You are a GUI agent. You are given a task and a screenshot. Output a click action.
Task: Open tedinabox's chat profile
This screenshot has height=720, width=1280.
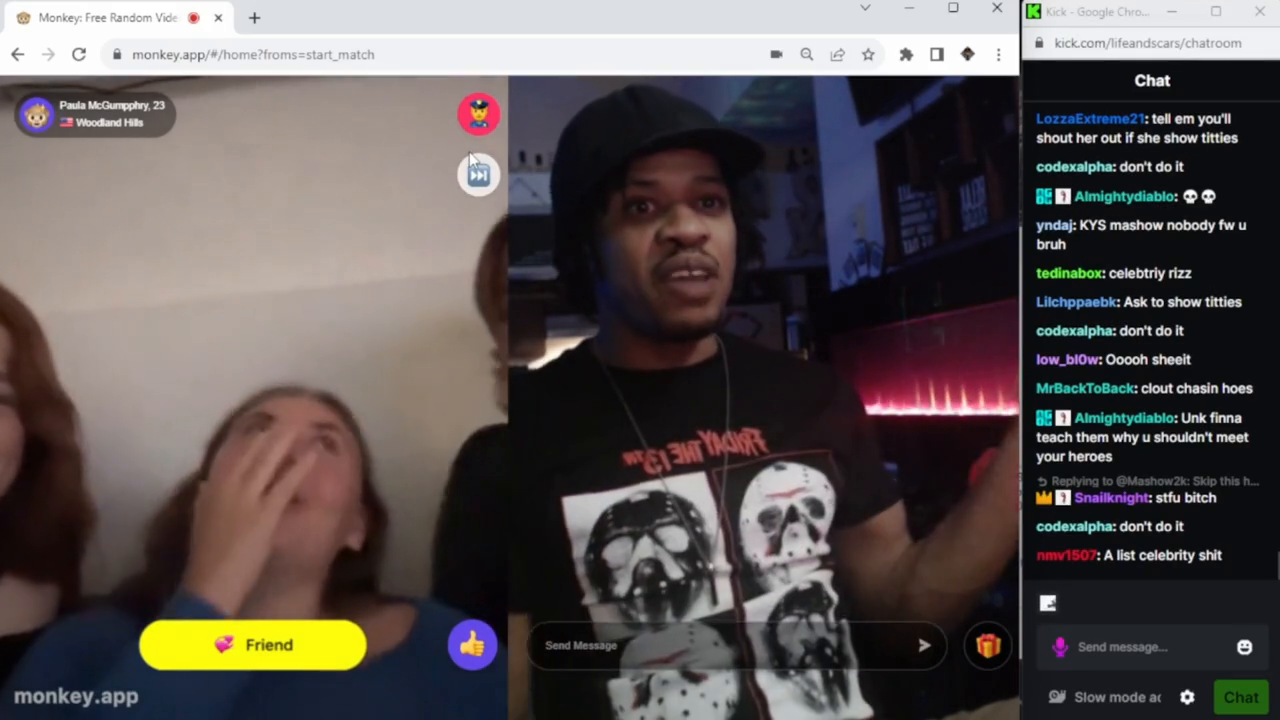(x=1069, y=273)
